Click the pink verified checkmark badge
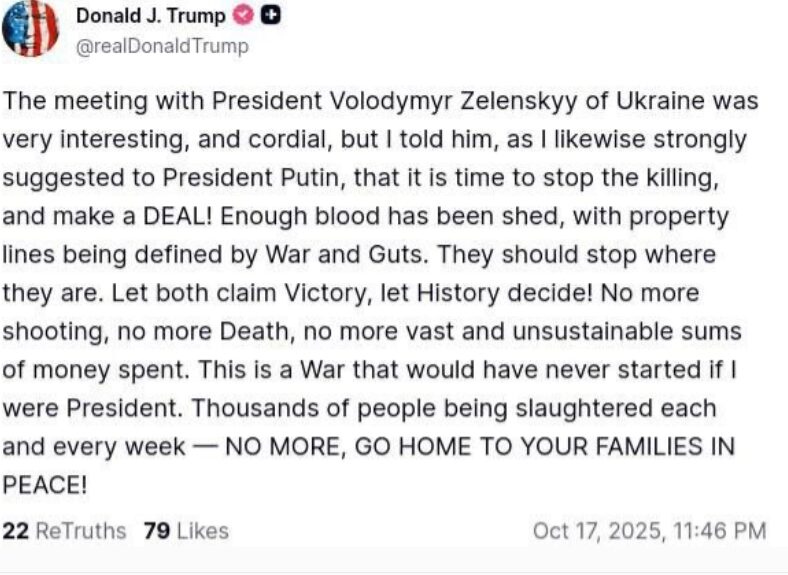Image resolution: width=788 pixels, height=575 pixels. (243, 16)
